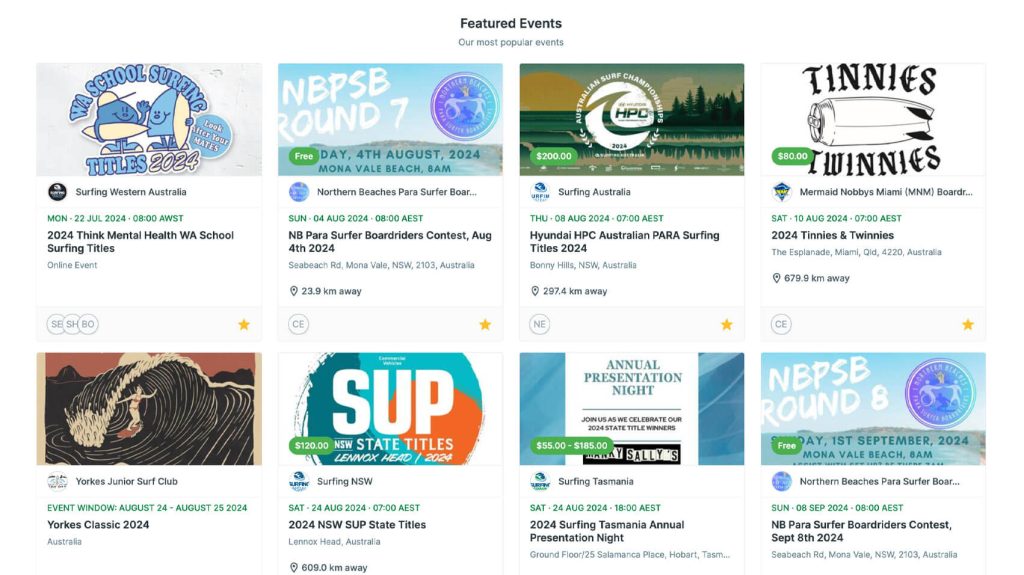Click the Free badge on NBPSB Round 8 banner

click(x=787, y=446)
